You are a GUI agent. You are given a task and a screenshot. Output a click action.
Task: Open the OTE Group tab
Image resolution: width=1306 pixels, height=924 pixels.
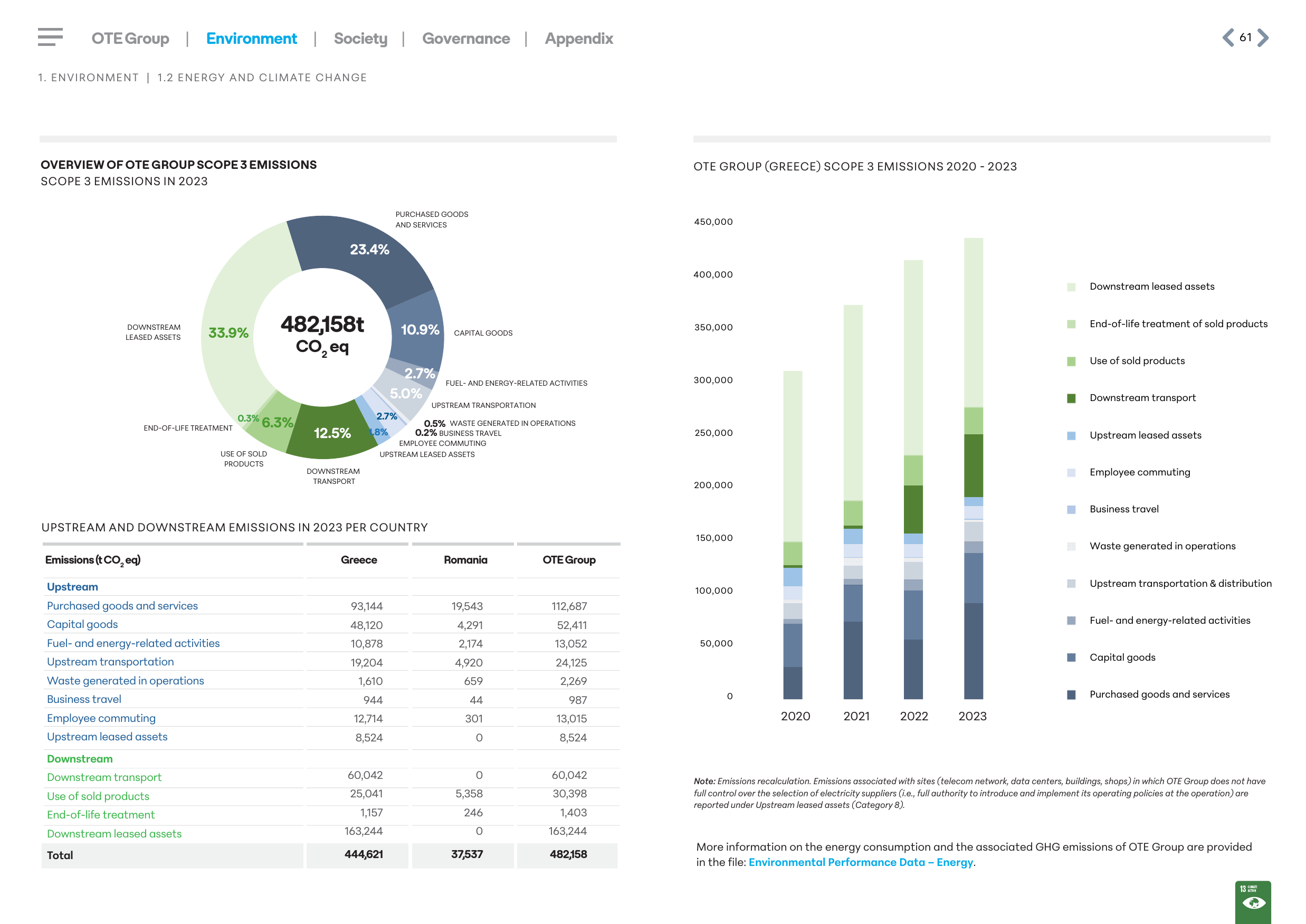130,38
